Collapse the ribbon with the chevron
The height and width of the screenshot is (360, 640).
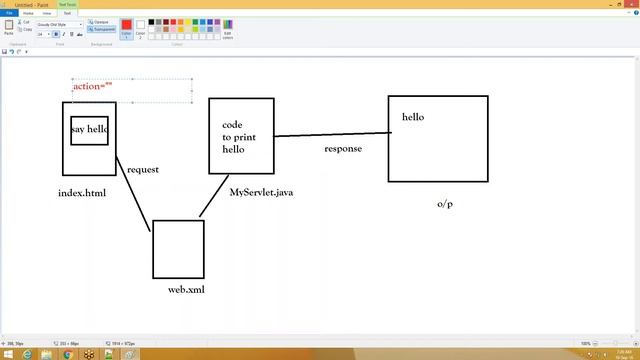coord(629,13)
